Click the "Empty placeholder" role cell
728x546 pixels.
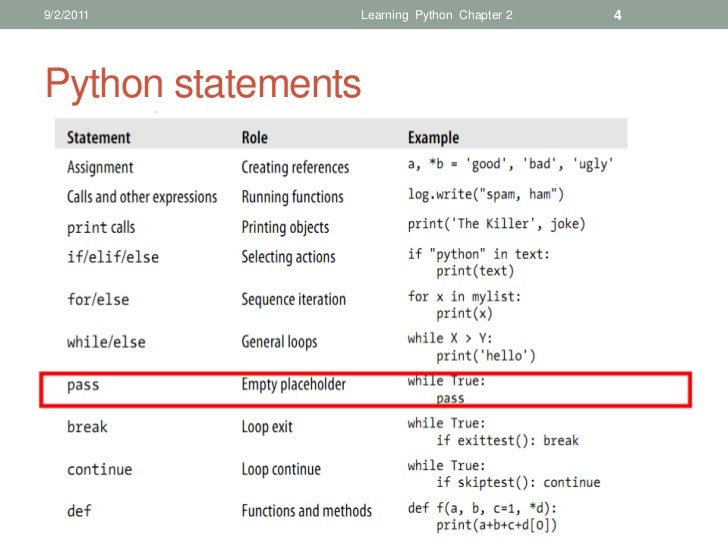pos(293,384)
